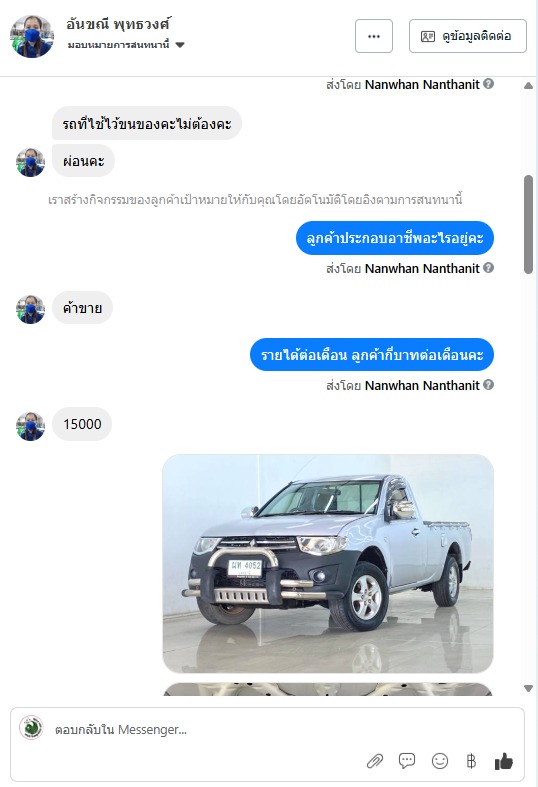This screenshot has height=787, width=538.
Task: Click the scroll up arrow of chat
Action: click(528, 86)
